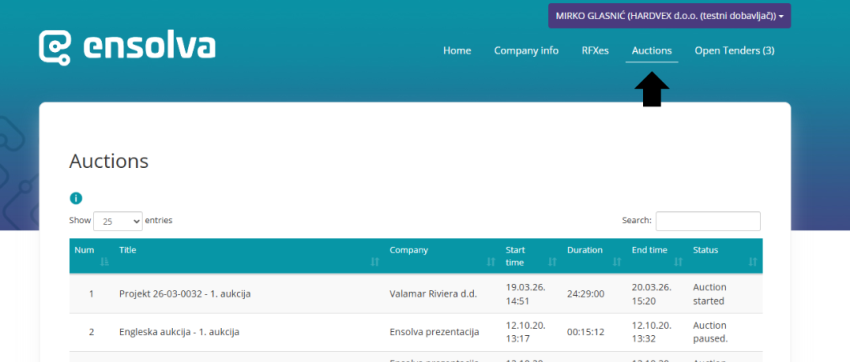The width and height of the screenshot is (850, 362).
Task: Open Engleska aukcija - 1. aukcija row
Action: pos(416,332)
